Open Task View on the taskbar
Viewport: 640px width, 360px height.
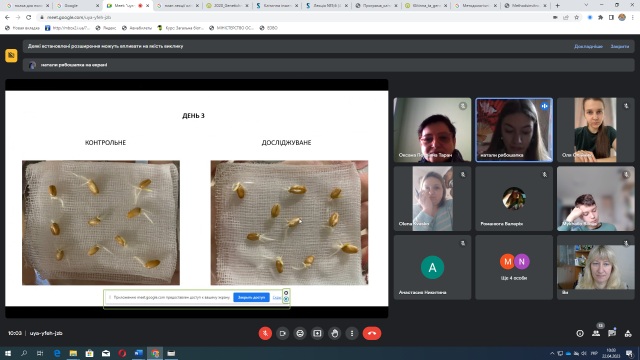pos(40,353)
